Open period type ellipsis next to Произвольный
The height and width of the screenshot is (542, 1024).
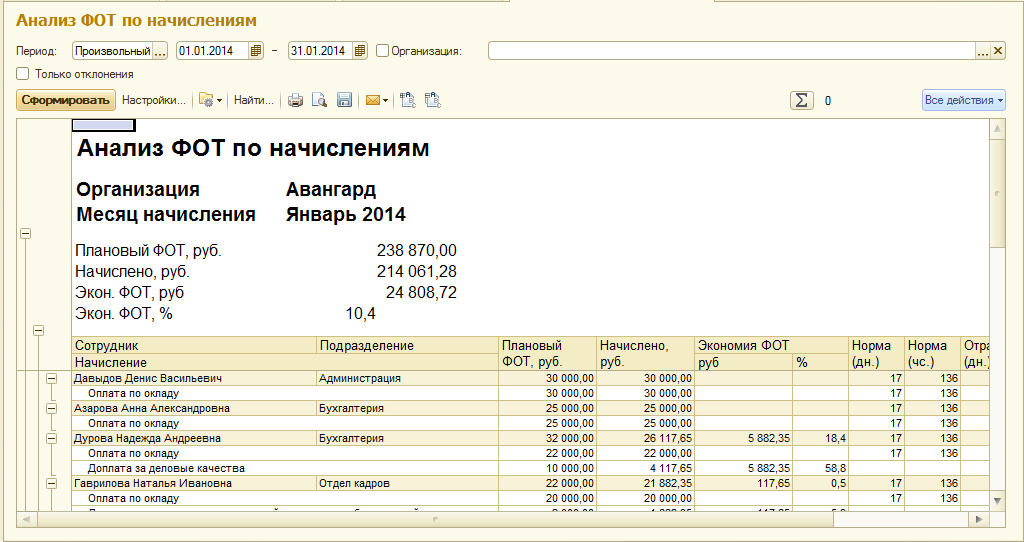tap(160, 50)
